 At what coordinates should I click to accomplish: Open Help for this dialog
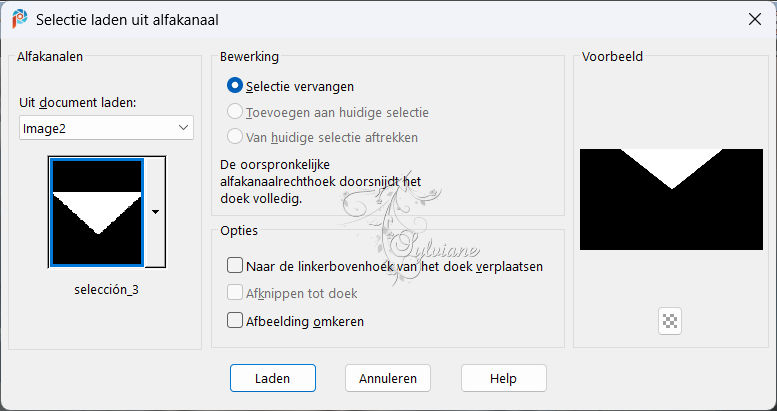(x=503, y=378)
